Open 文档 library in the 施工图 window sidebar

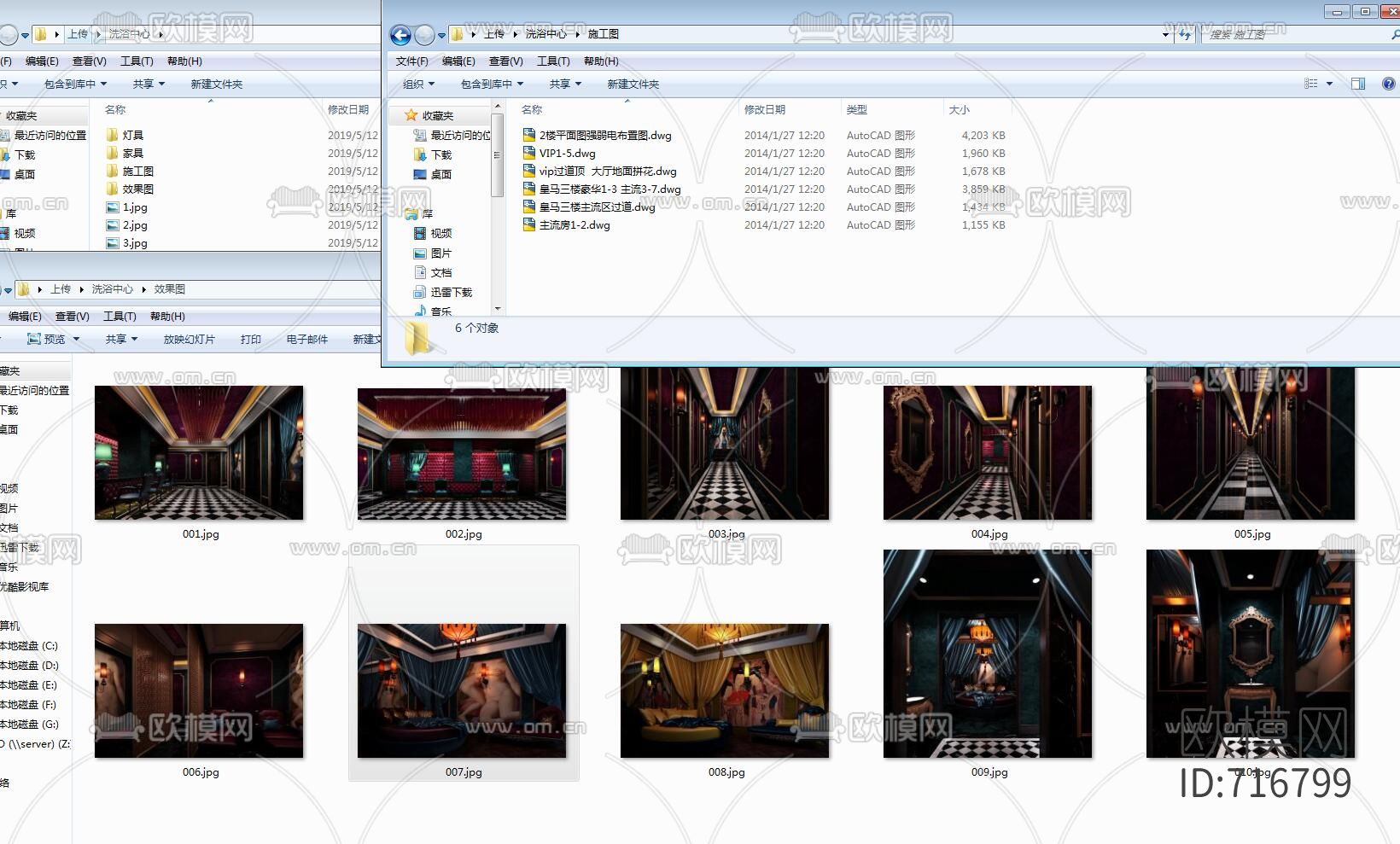point(433,272)
